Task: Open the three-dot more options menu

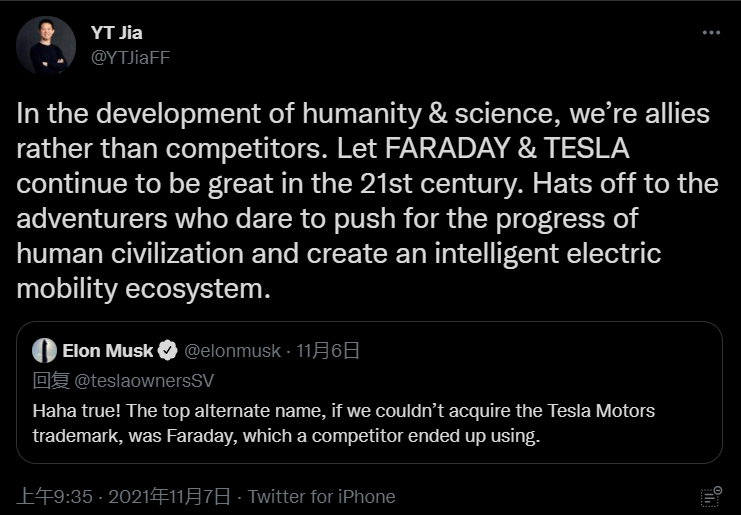Action: coord(711,32)
